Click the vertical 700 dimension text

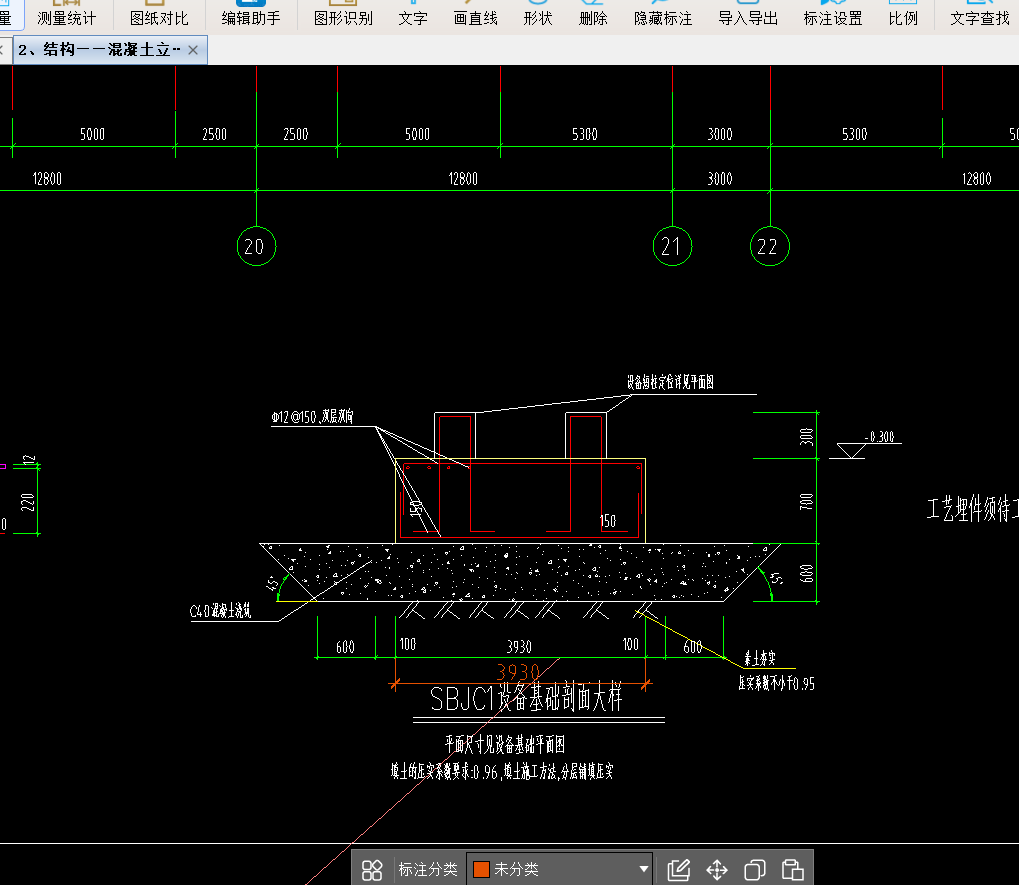[806, 502]
